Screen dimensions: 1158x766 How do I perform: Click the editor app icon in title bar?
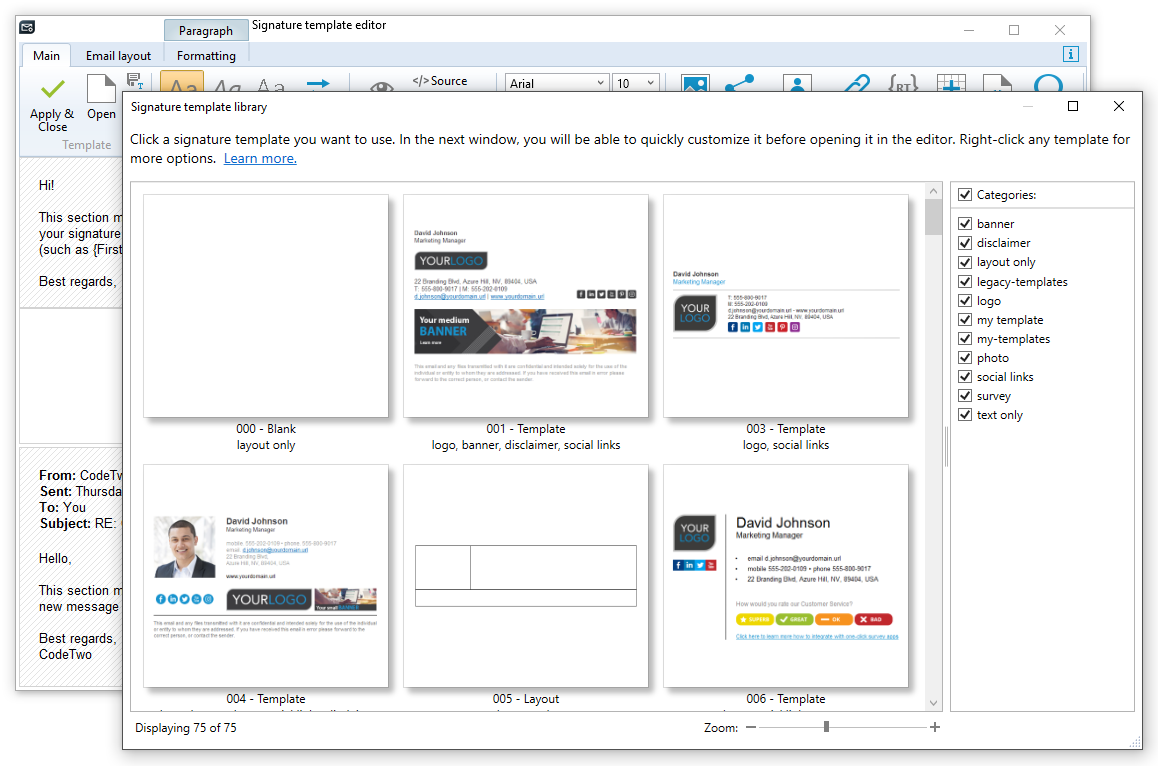coord(27,27)
